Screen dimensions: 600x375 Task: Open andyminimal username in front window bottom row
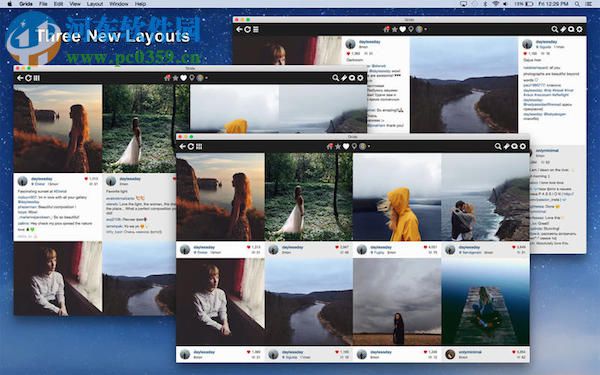470,352
